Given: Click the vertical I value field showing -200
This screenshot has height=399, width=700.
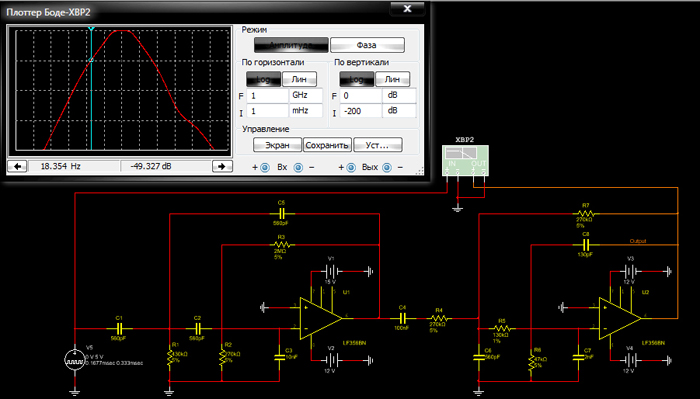Looking at the screenshot, I should tap(361, 111).
